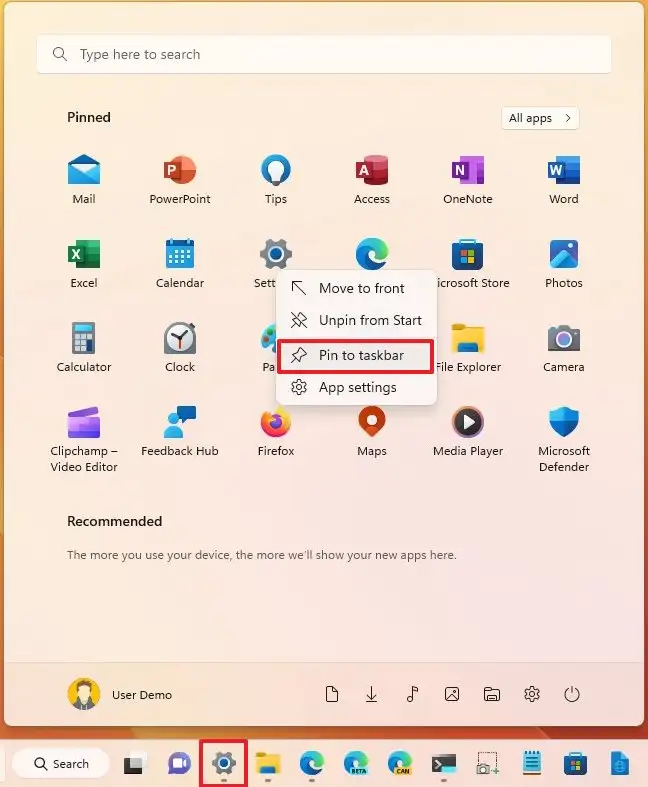Open the Calculator app
The height and width of the screenshot is (787, 648).
pyautogui.click(x=84, y=347)
